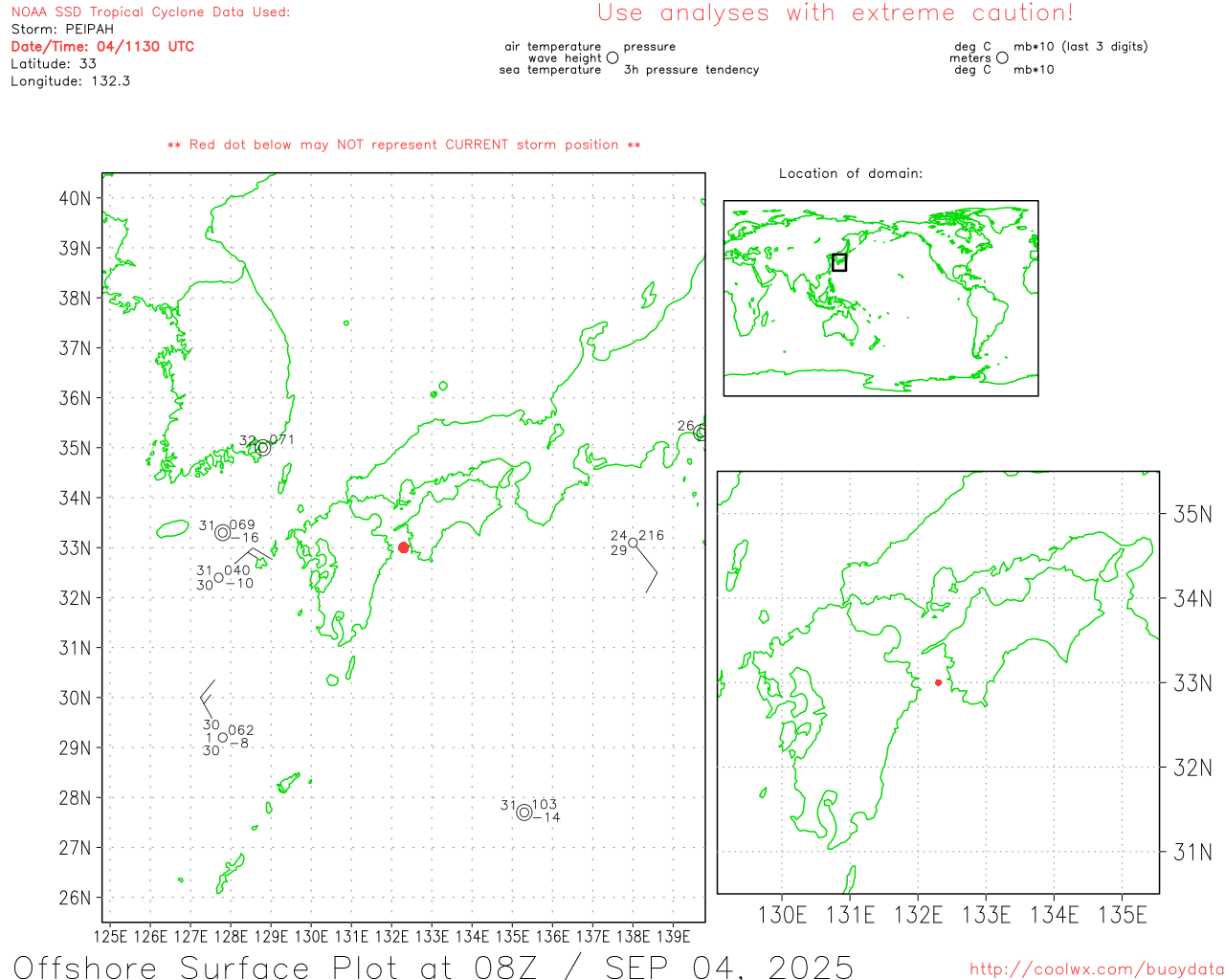Click the buoy marker with pressure 103
Image resolution: width=1225 pixels, height=980 pixels.
click(x=524, y=813)
